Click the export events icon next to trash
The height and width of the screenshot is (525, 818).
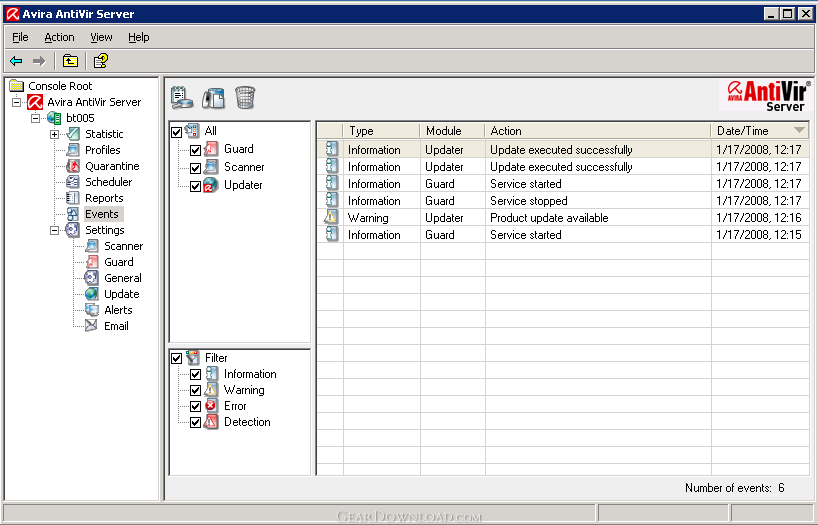click(213, 97)
